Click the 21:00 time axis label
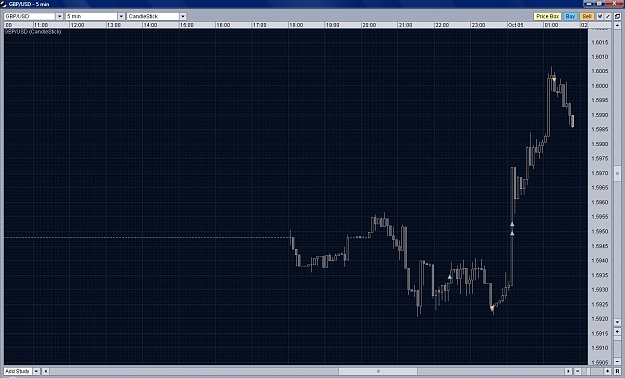 (405, 25)
